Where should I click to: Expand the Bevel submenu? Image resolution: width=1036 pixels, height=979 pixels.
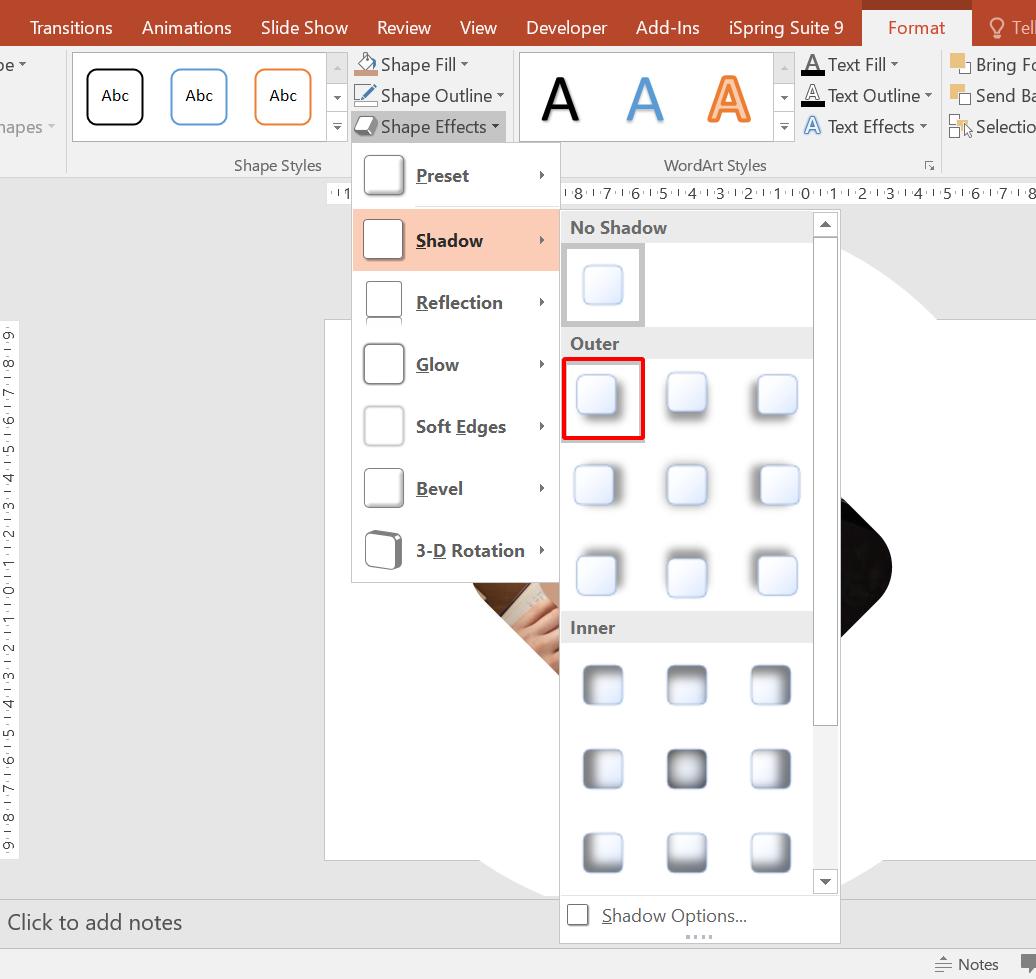(440, 488)
